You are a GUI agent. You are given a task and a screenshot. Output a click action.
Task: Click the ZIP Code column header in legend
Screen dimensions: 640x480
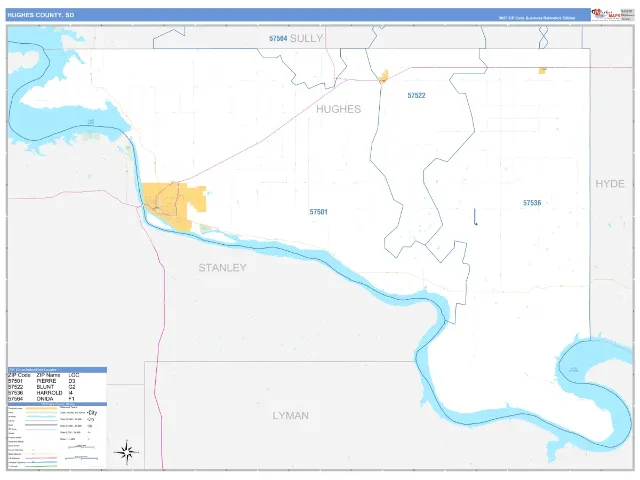click(19, 375)
